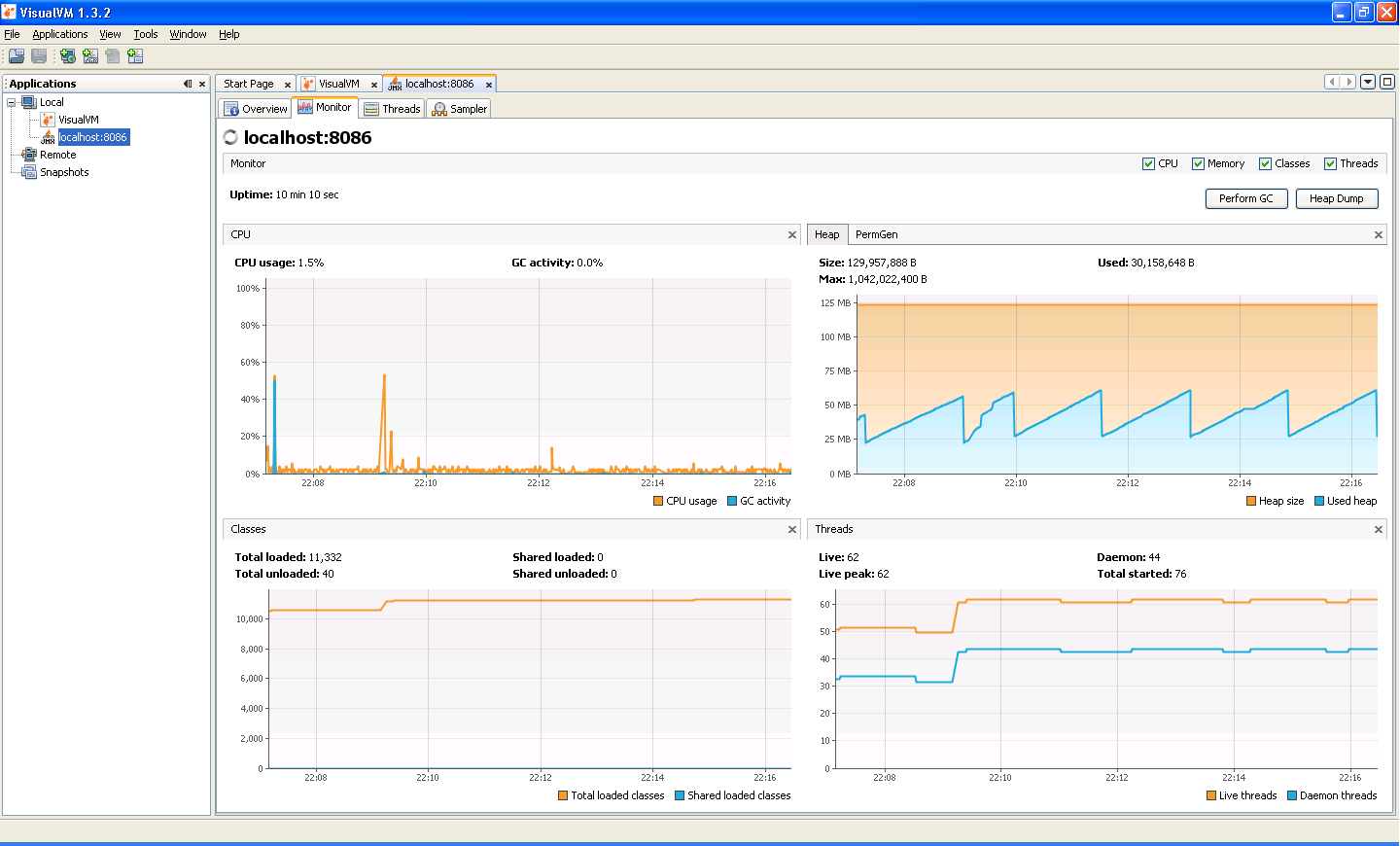Close the Heap graph panel
The height and width of the screenshot is (846, 1400).
pyautogui.click(x=1378, y=234)
